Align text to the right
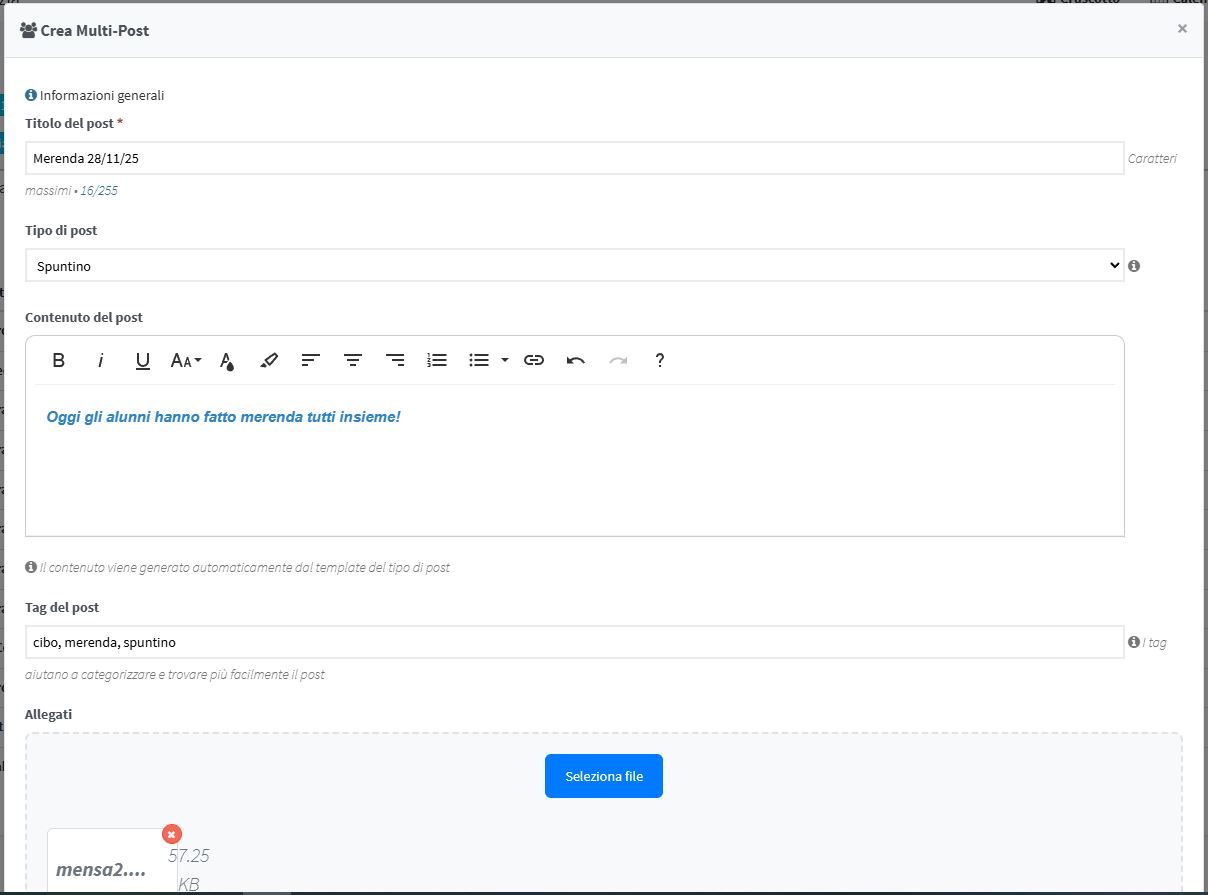 [x=395, y=360]
